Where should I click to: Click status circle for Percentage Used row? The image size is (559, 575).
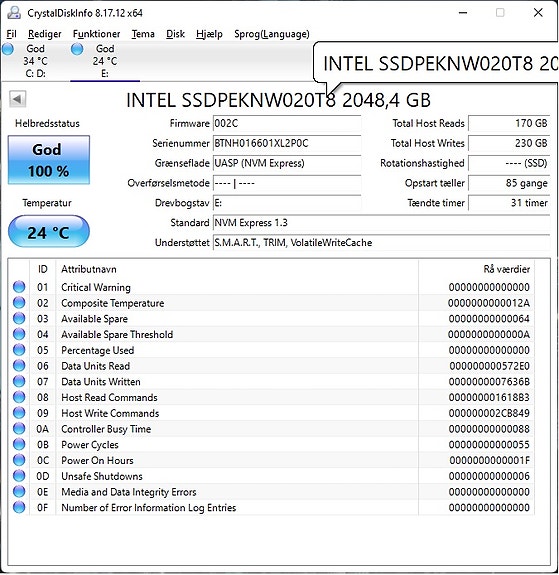tap(19, 350)
